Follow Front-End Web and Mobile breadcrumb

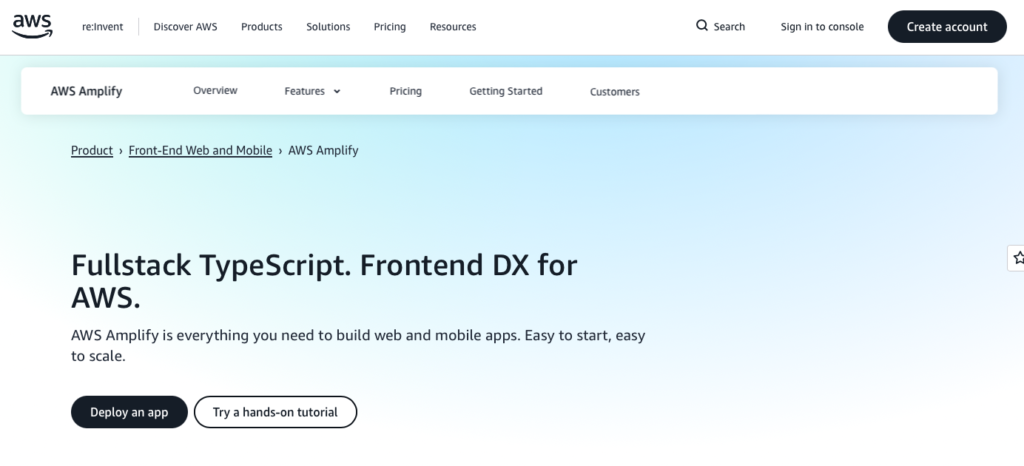(x=200, y=150)
